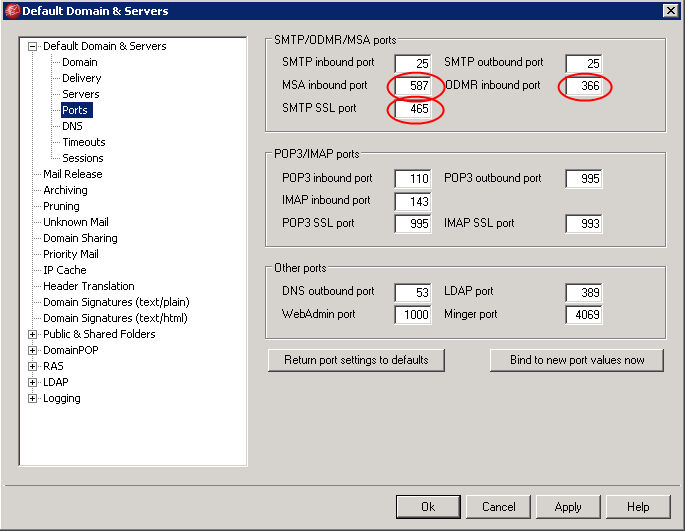Open the Servers settings page
Screen dimensions: 685x531
[81, 94]
